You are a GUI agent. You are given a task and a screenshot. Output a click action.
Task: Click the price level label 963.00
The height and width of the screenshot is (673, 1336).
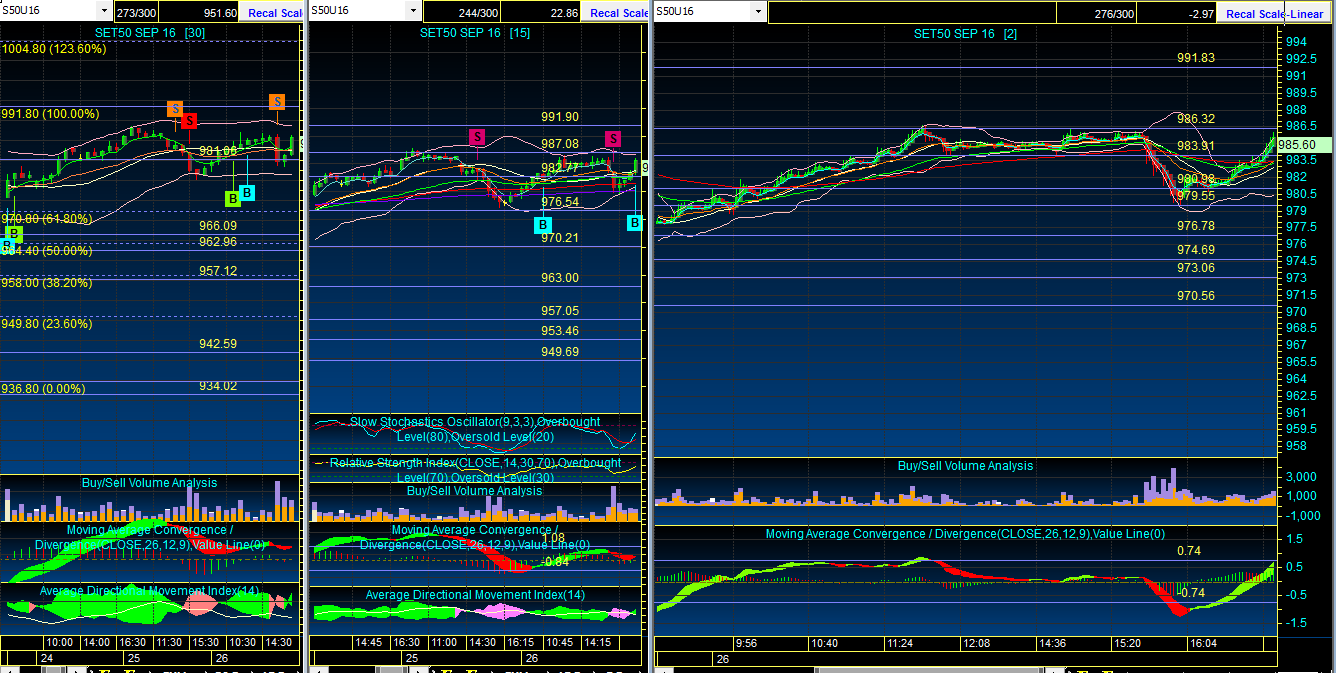[560, 278]
